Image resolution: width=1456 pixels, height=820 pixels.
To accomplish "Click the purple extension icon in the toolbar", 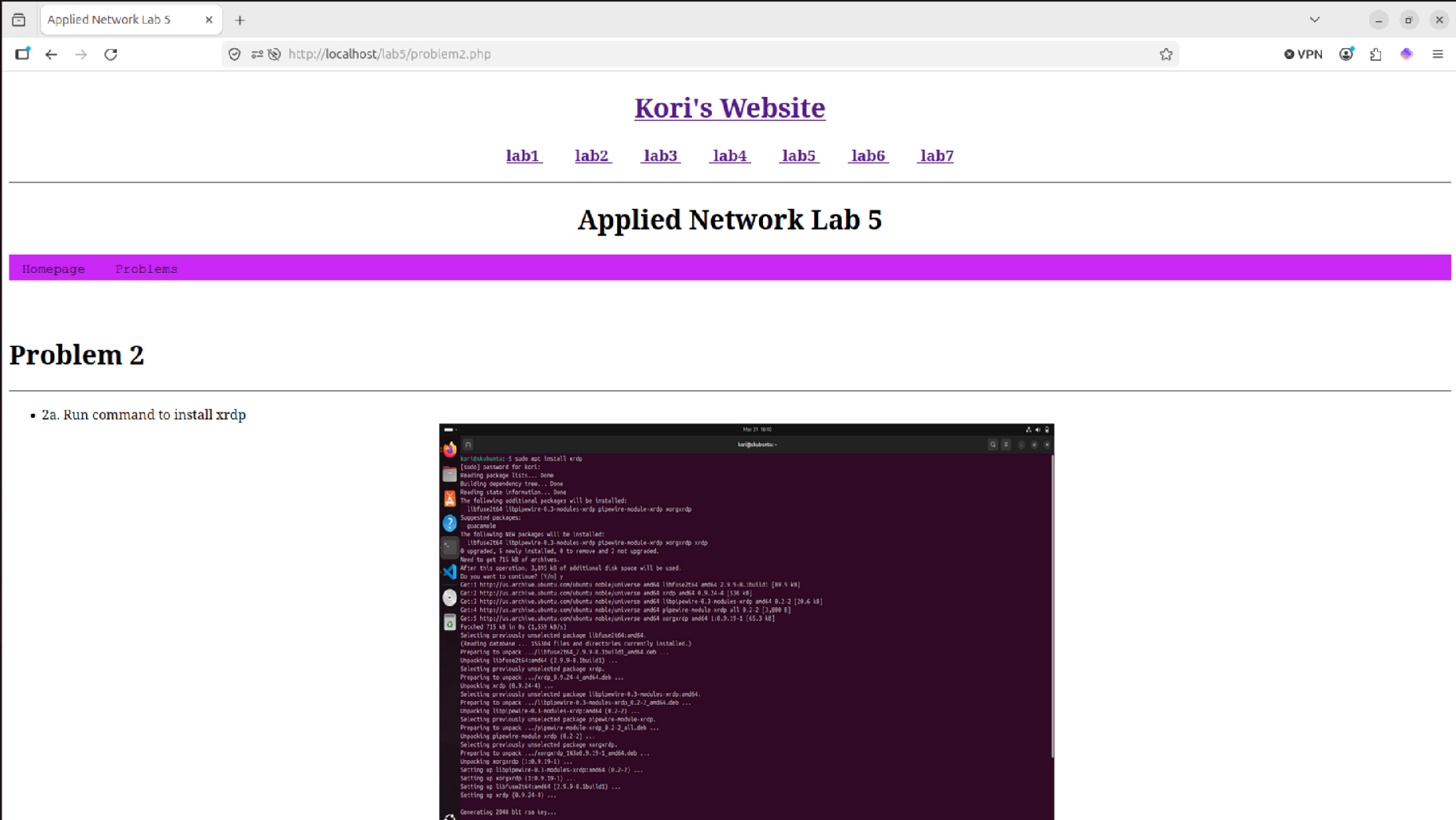I will [1406, 54].
